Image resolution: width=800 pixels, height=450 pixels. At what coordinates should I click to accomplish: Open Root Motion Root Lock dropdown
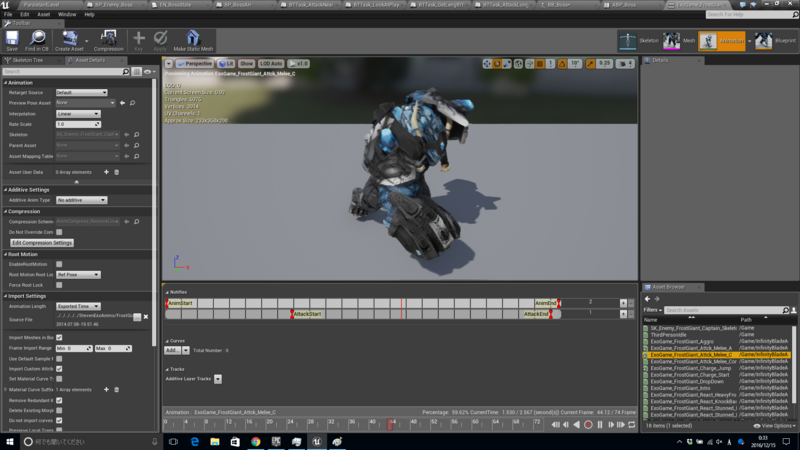coord(78,274)
